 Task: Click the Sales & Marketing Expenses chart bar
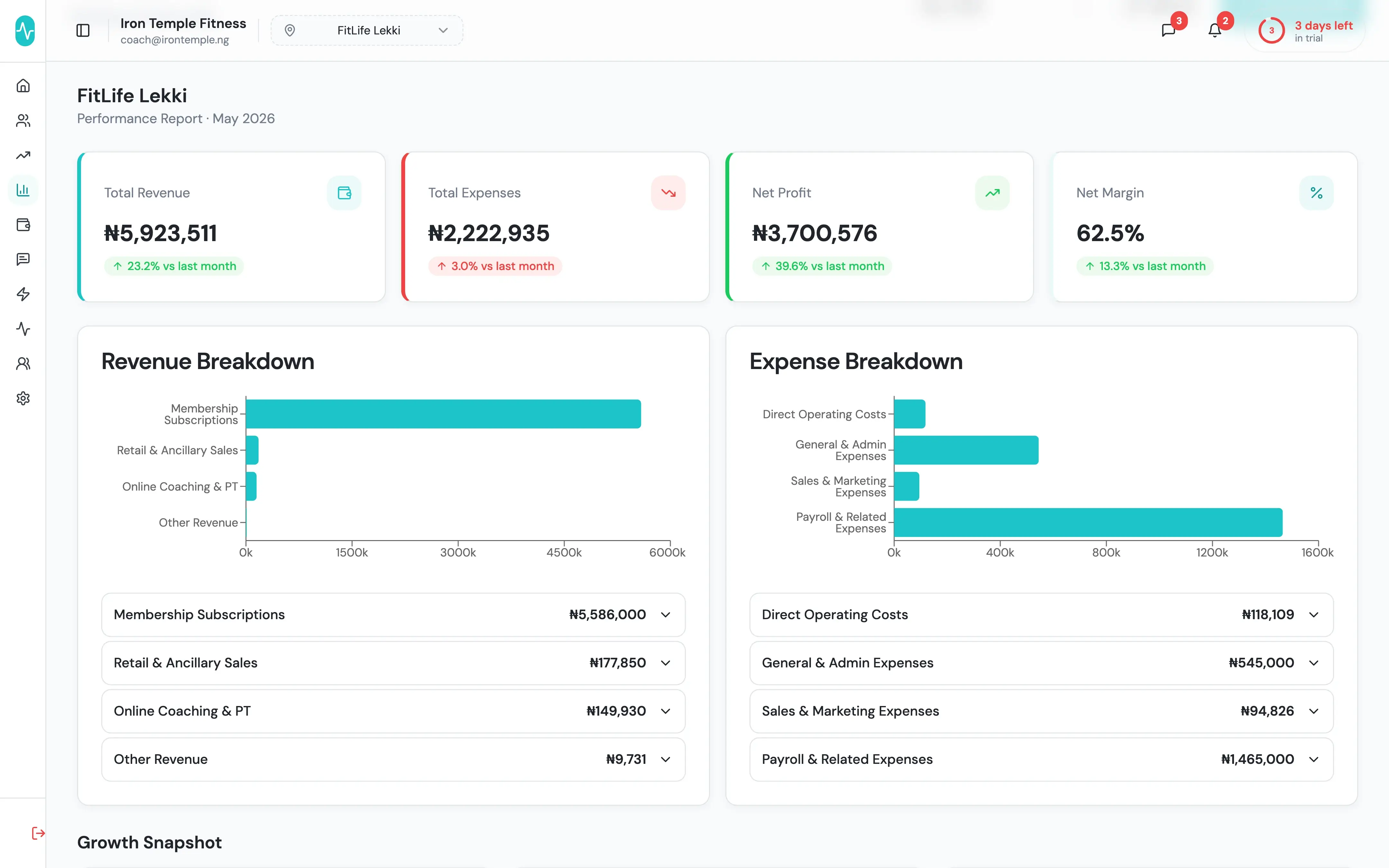pos(907,486)
